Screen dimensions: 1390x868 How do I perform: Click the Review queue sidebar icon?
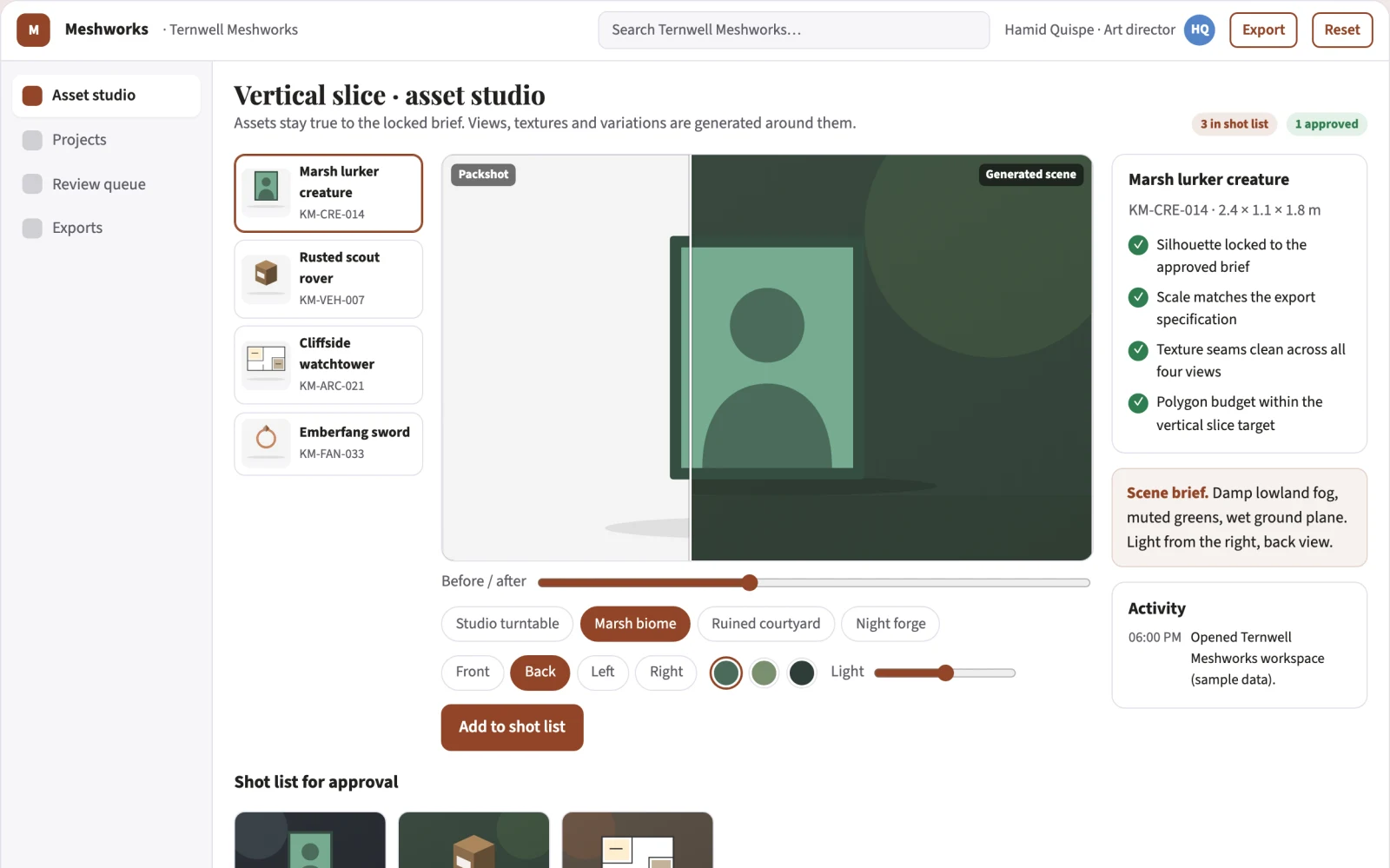point(32,184)
